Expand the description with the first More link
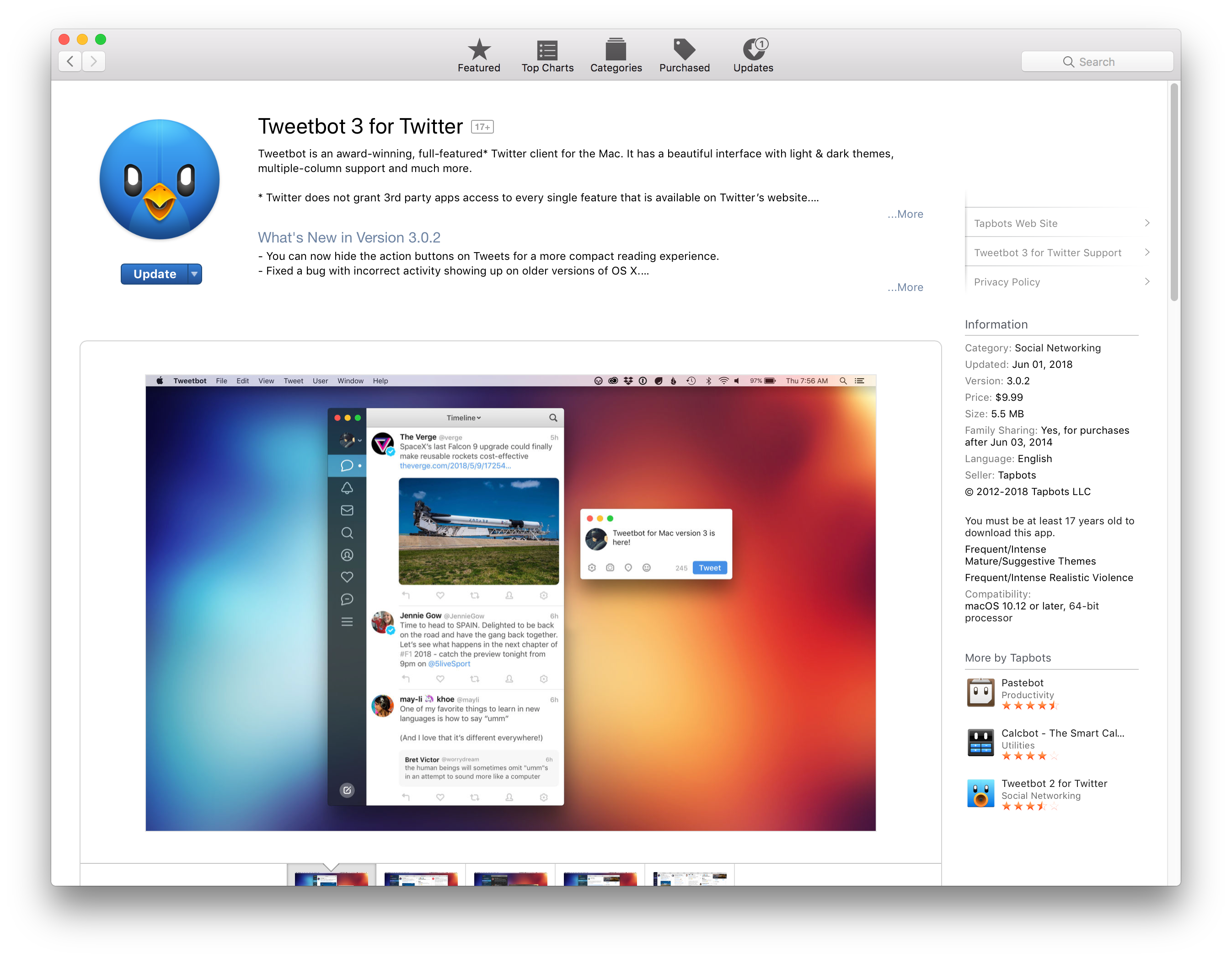1232x959 pixels. 905,214
